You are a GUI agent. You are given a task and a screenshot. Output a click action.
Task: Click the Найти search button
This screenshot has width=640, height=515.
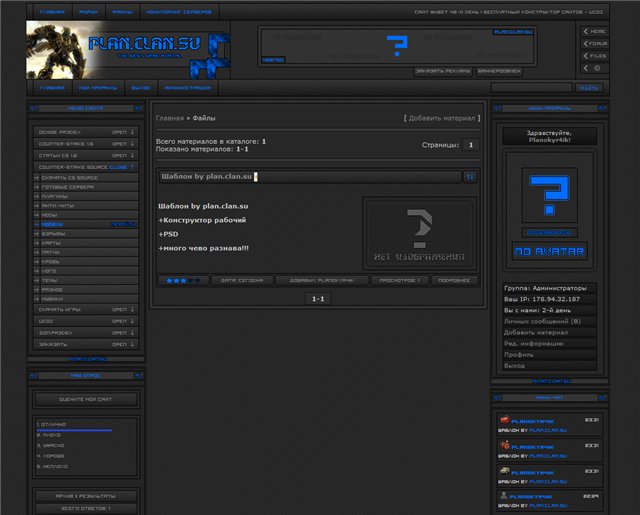(x=589, y=88)
